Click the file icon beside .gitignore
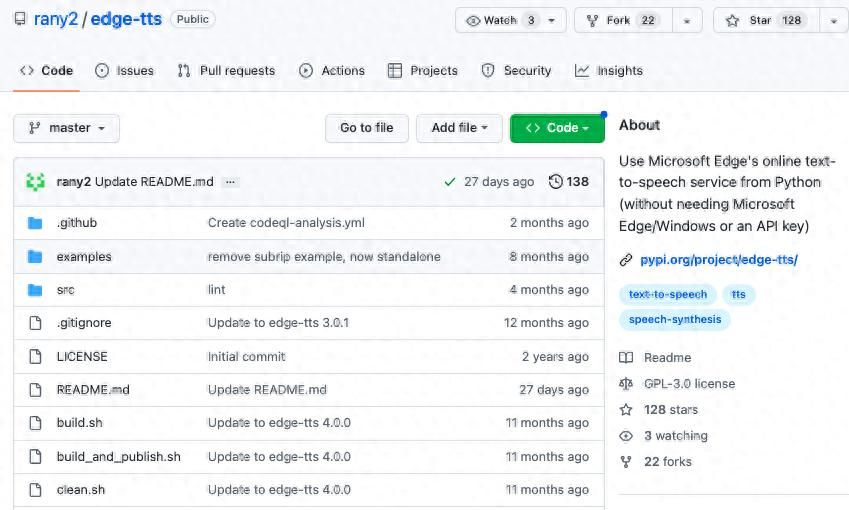849x510 pixels. [x=35, y=323]
